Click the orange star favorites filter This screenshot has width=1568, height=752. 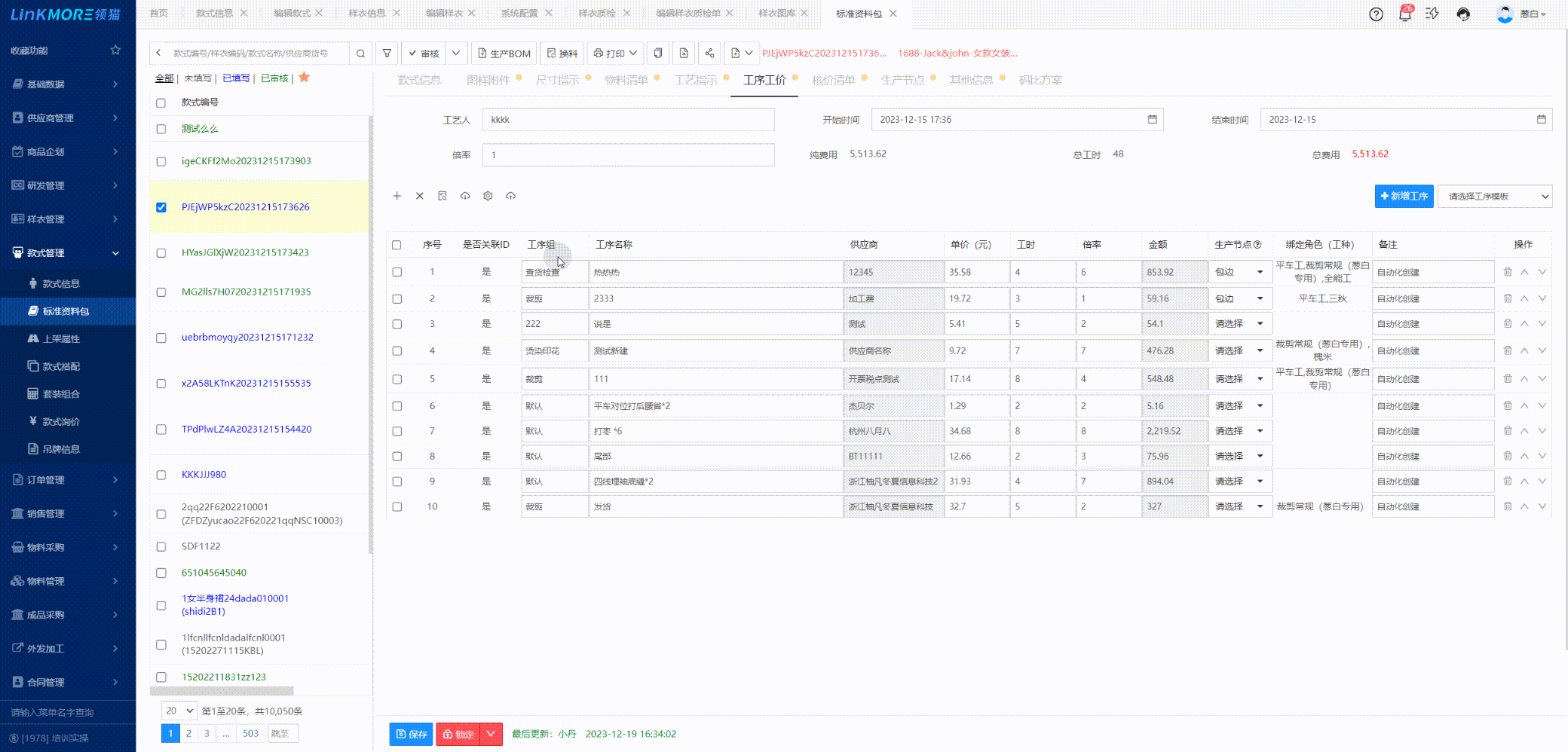[x=305, y=78]
